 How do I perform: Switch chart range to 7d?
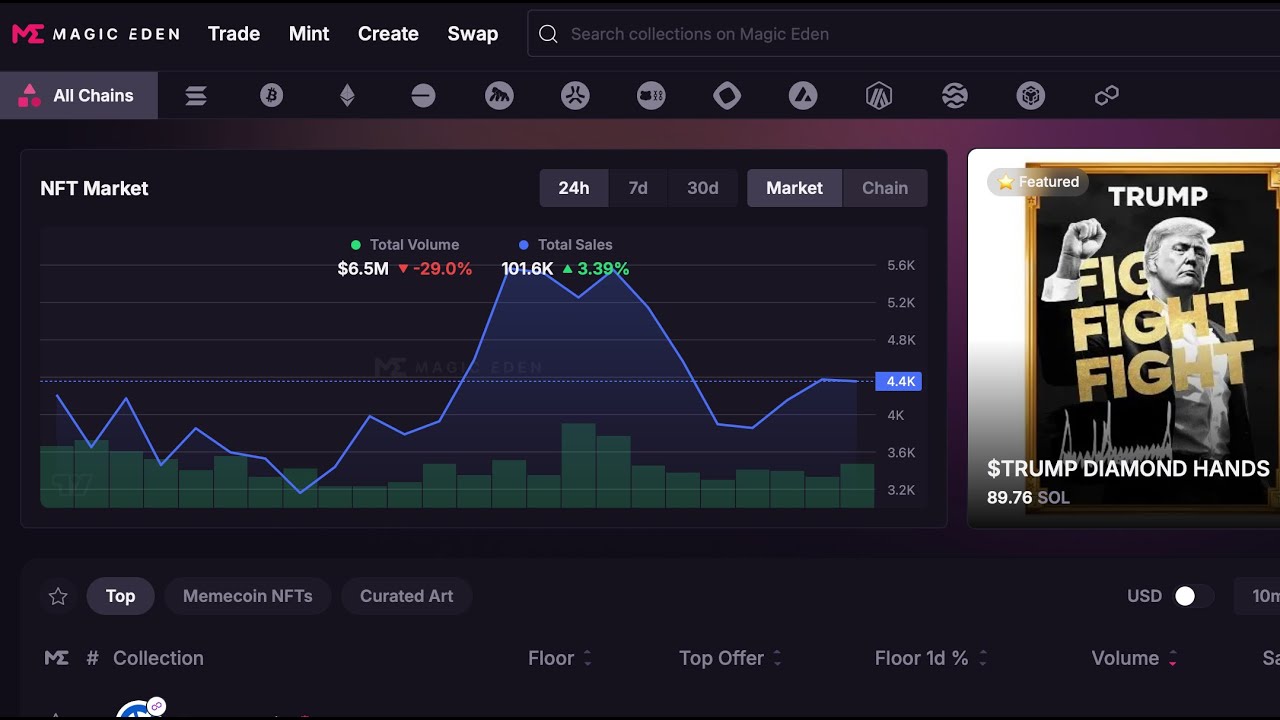pos(638,188)
